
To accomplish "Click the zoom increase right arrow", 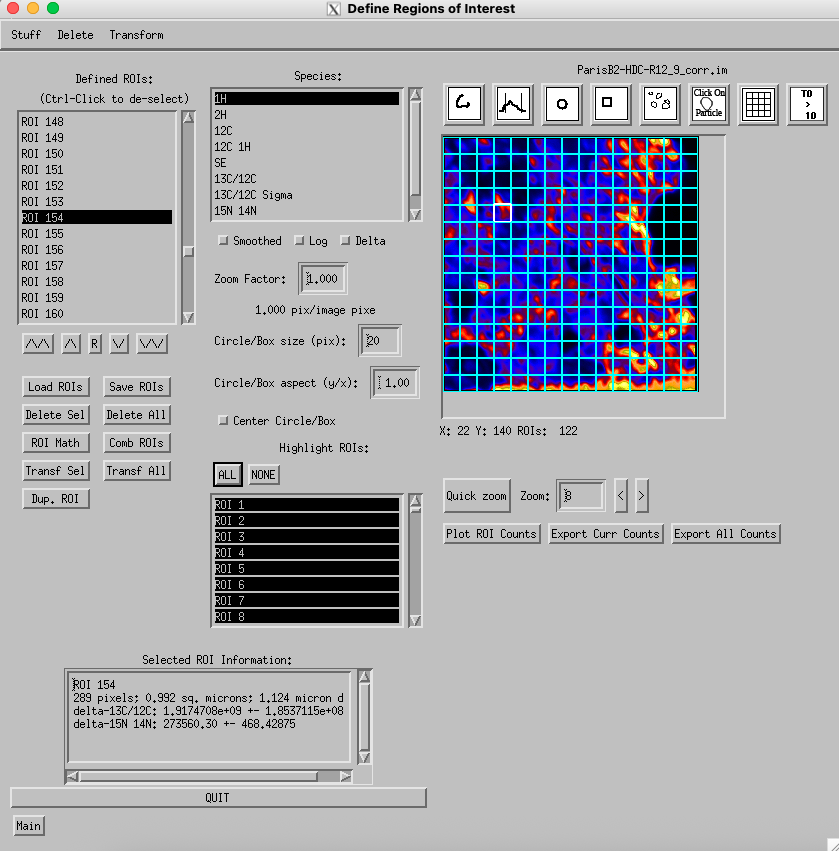I will (x=641, y=495).
